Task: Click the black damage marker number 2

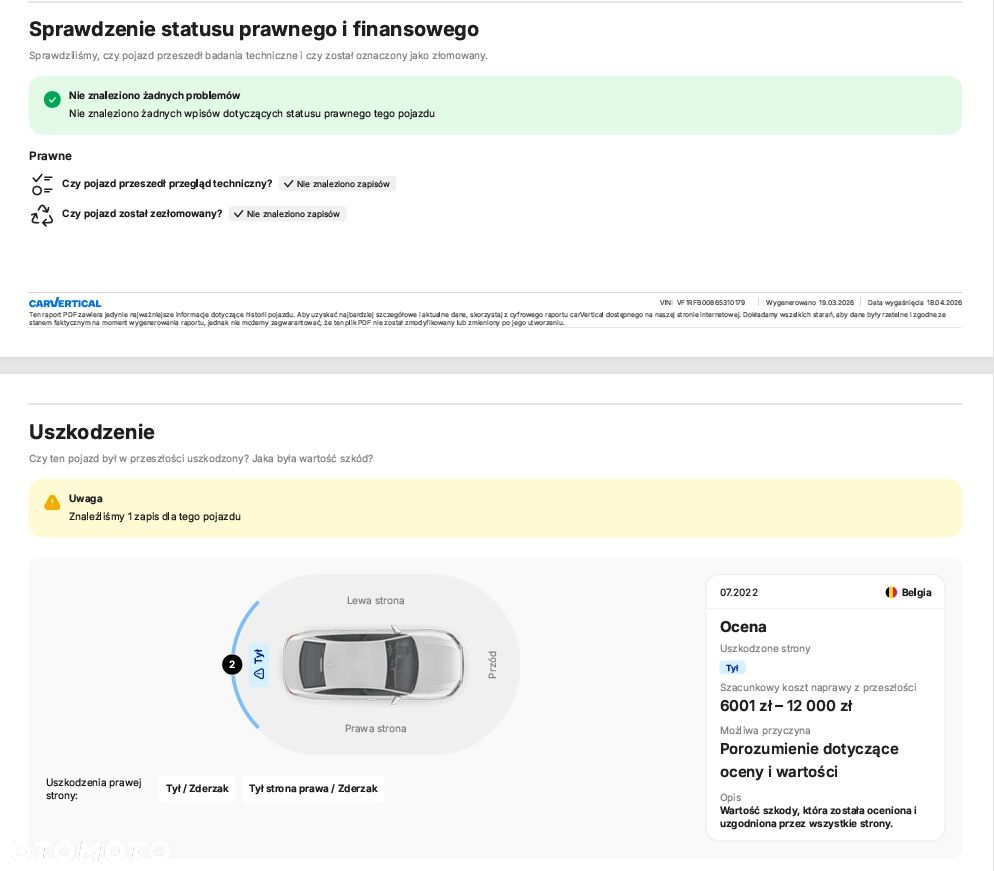Action: 232,664
